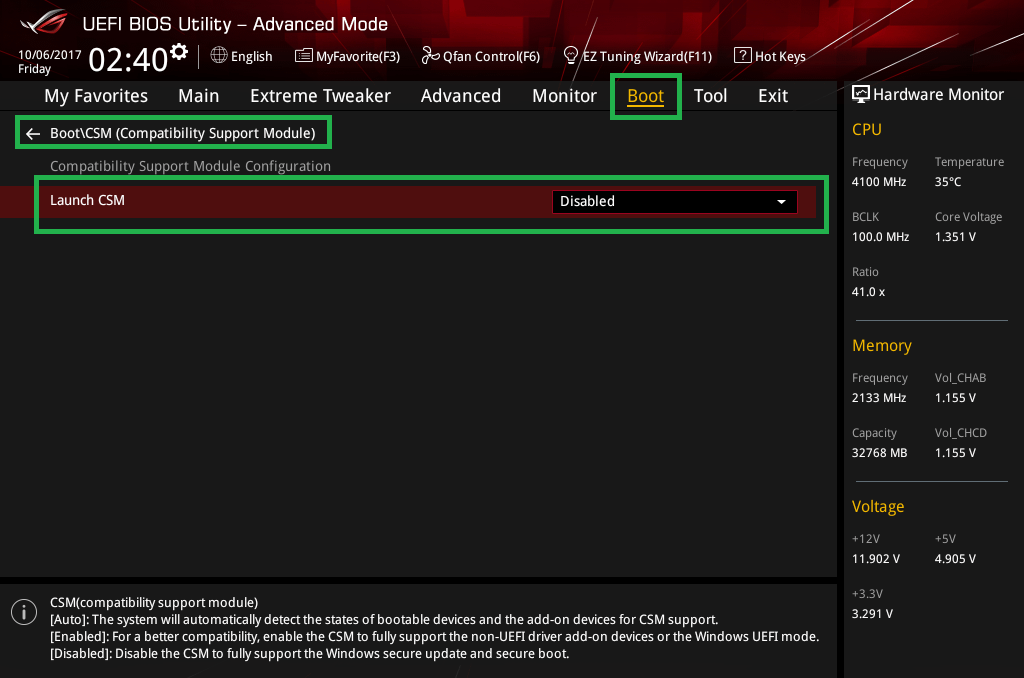Click Qfan Control(F6) label
Viewport: 1024px width, 678px height.
coord(491,57)
